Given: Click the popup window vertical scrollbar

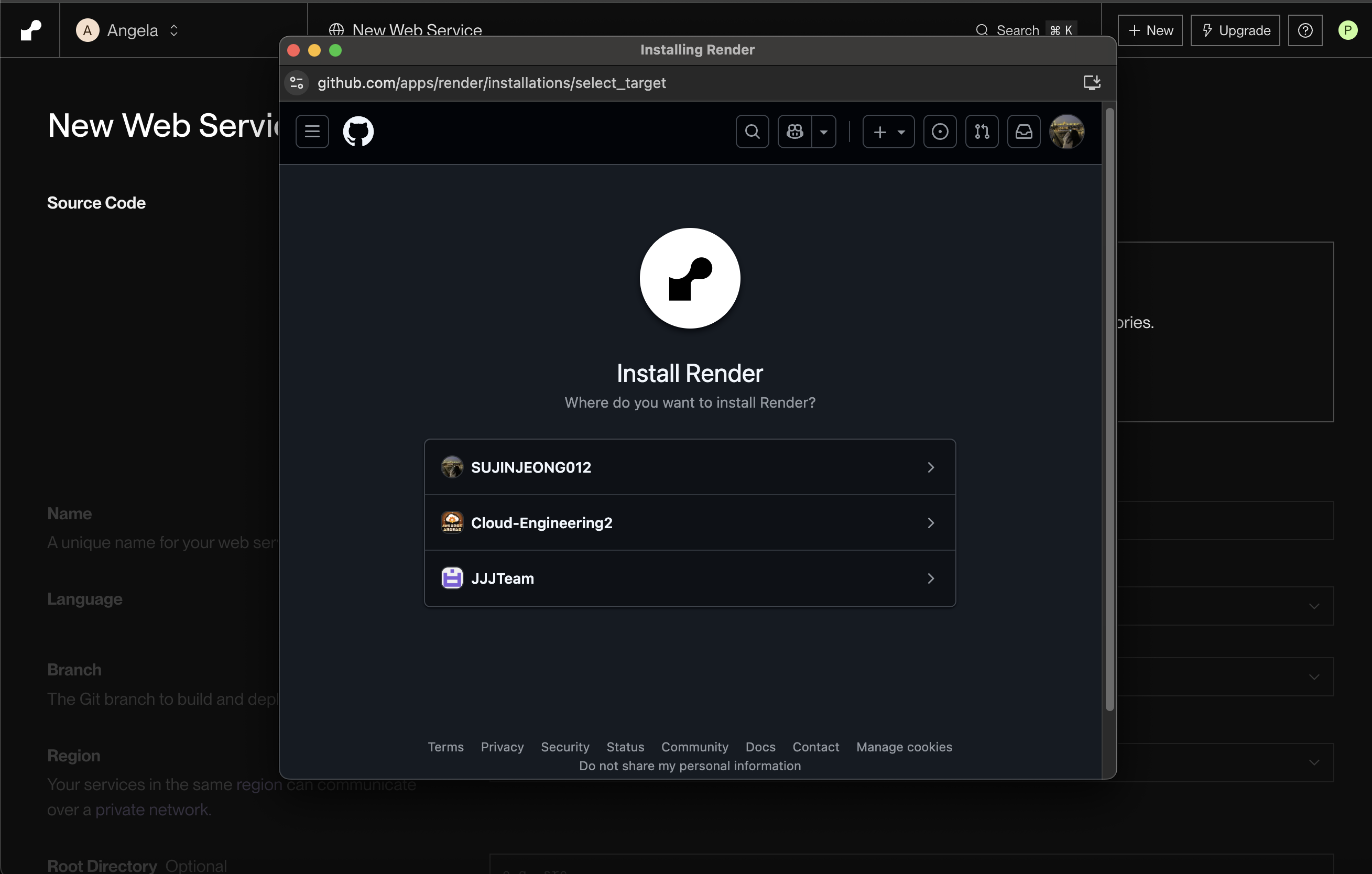Looking at the screenshot, I should coord(1109,410).
